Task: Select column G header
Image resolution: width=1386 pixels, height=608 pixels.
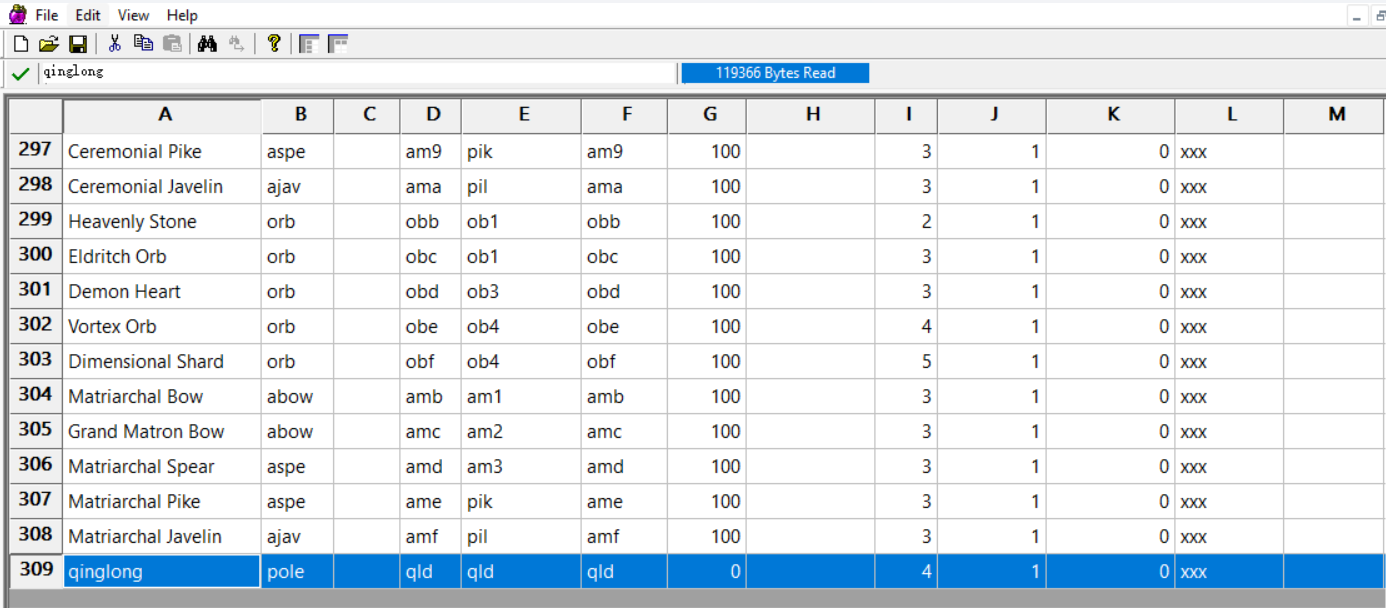Action: click(x=708, y=115)
